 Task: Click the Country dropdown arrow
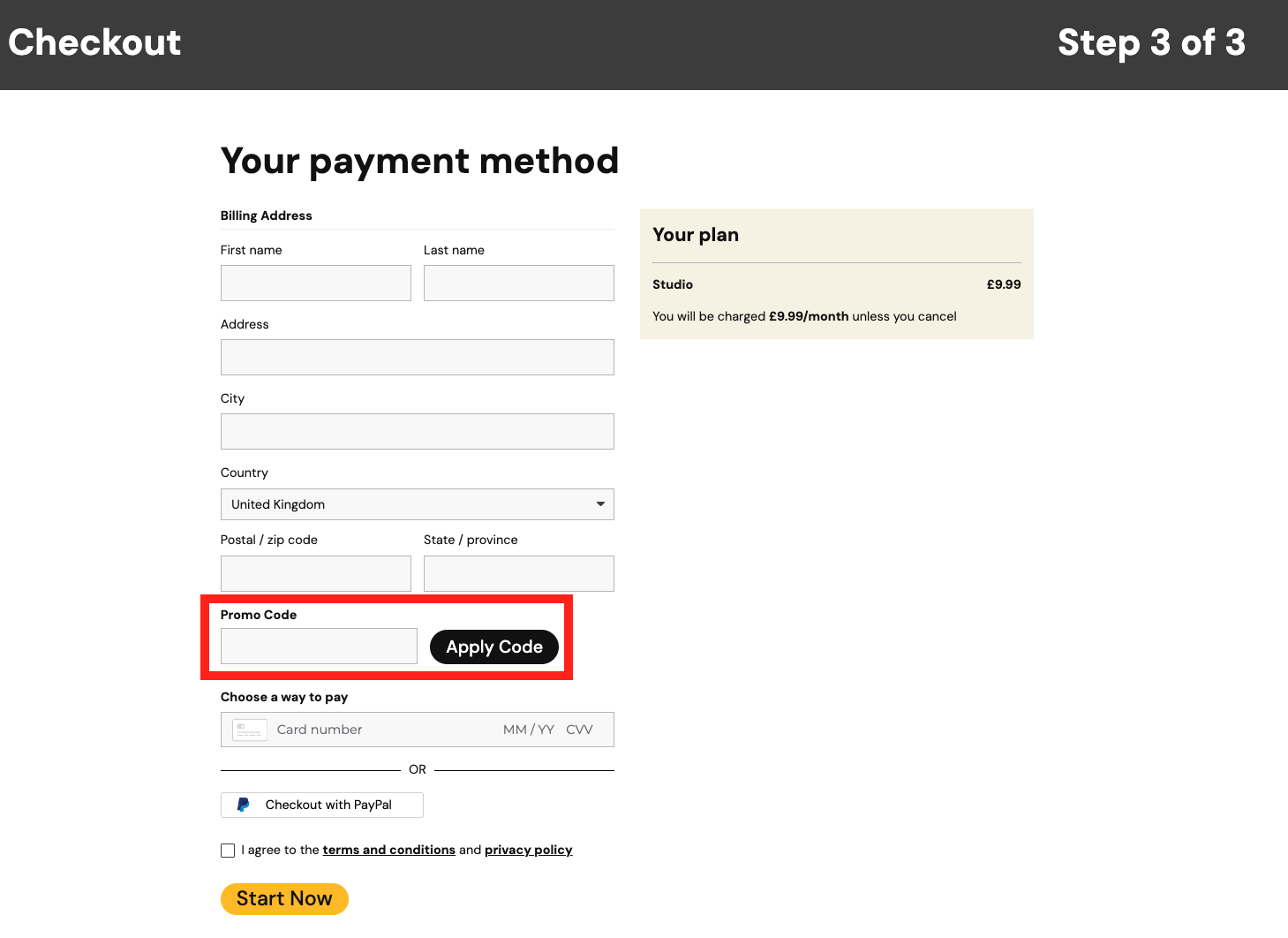(x=600, y=504)
